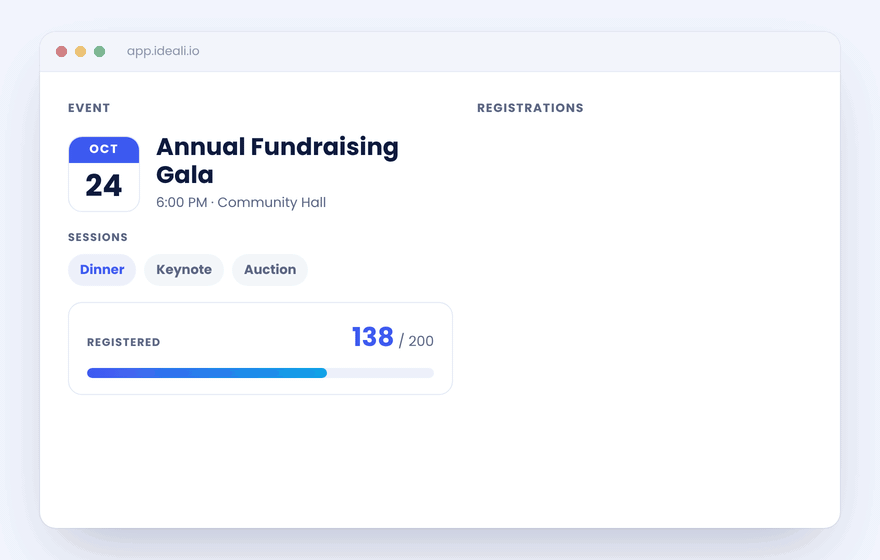The image size is (880, 560).
Task: Click the red close window dot
Action: click(x=62, y=52)
